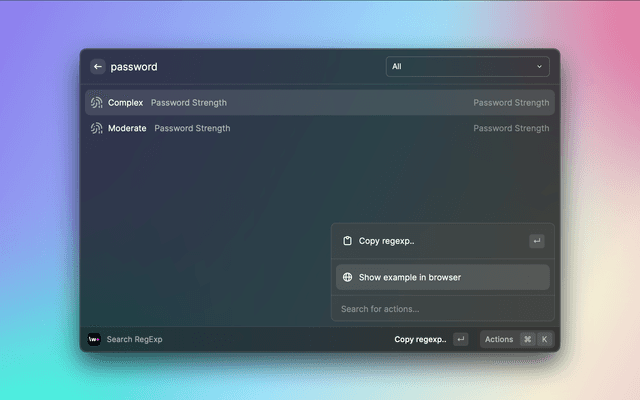Click the Command key icon next to Actions
This screenshot has width=640, height=400.
pyautogui.click(x=527, y=339)
